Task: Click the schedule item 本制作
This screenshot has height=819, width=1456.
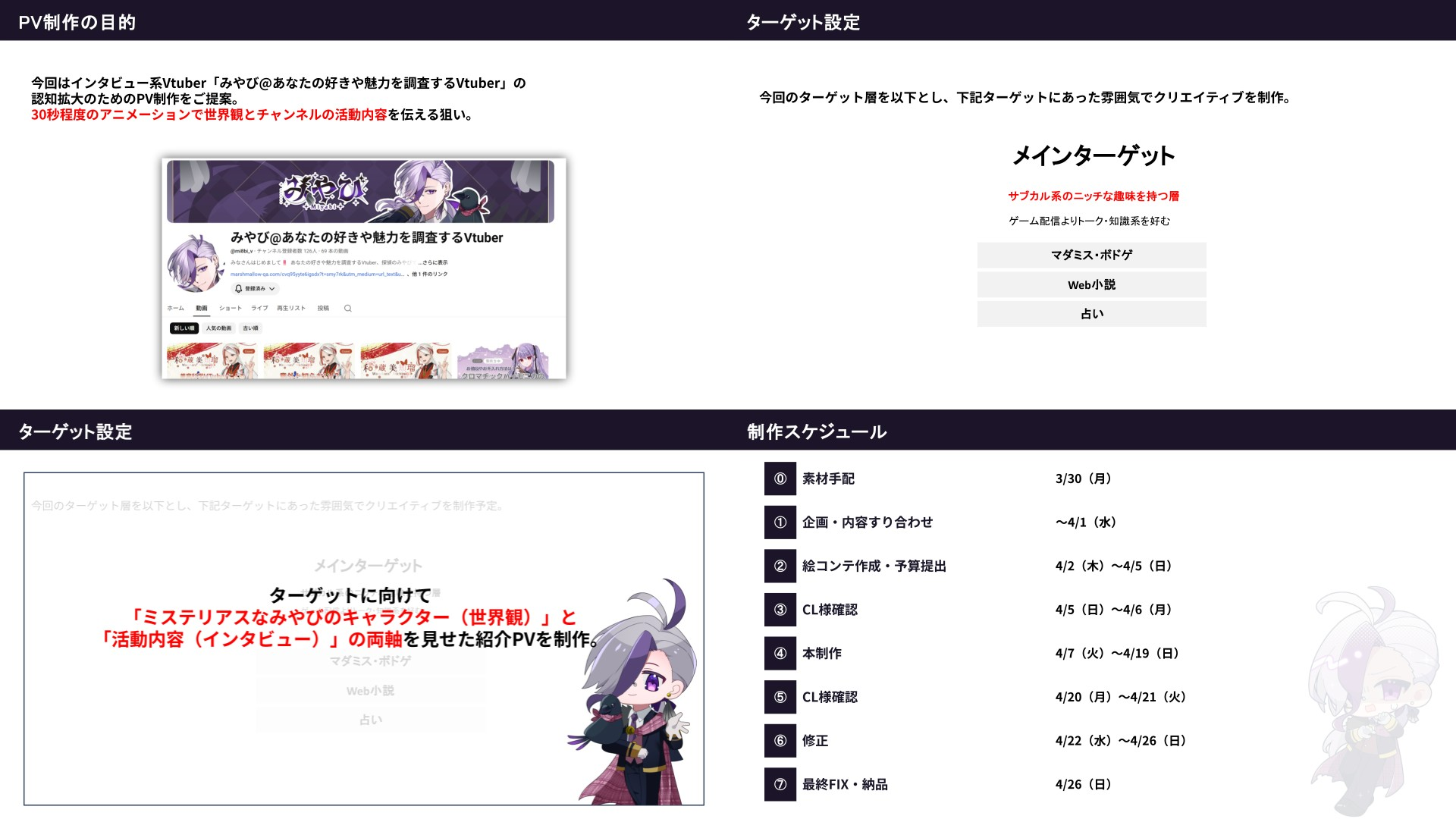Action: [821, 653]
